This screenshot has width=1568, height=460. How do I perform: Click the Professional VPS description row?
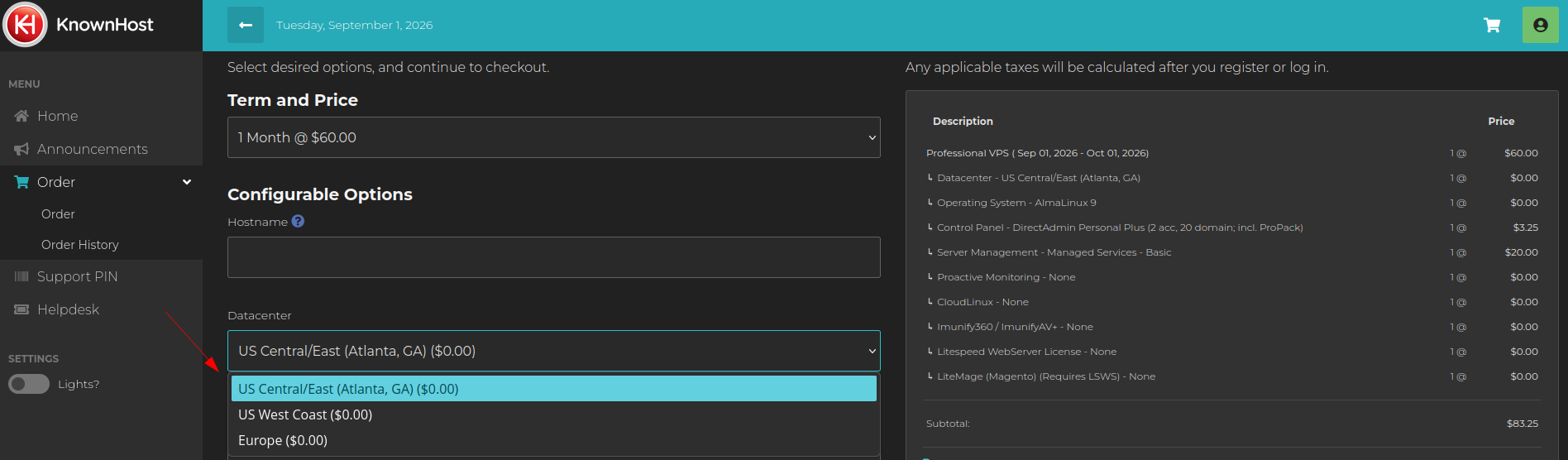[x=1232, y=153]
